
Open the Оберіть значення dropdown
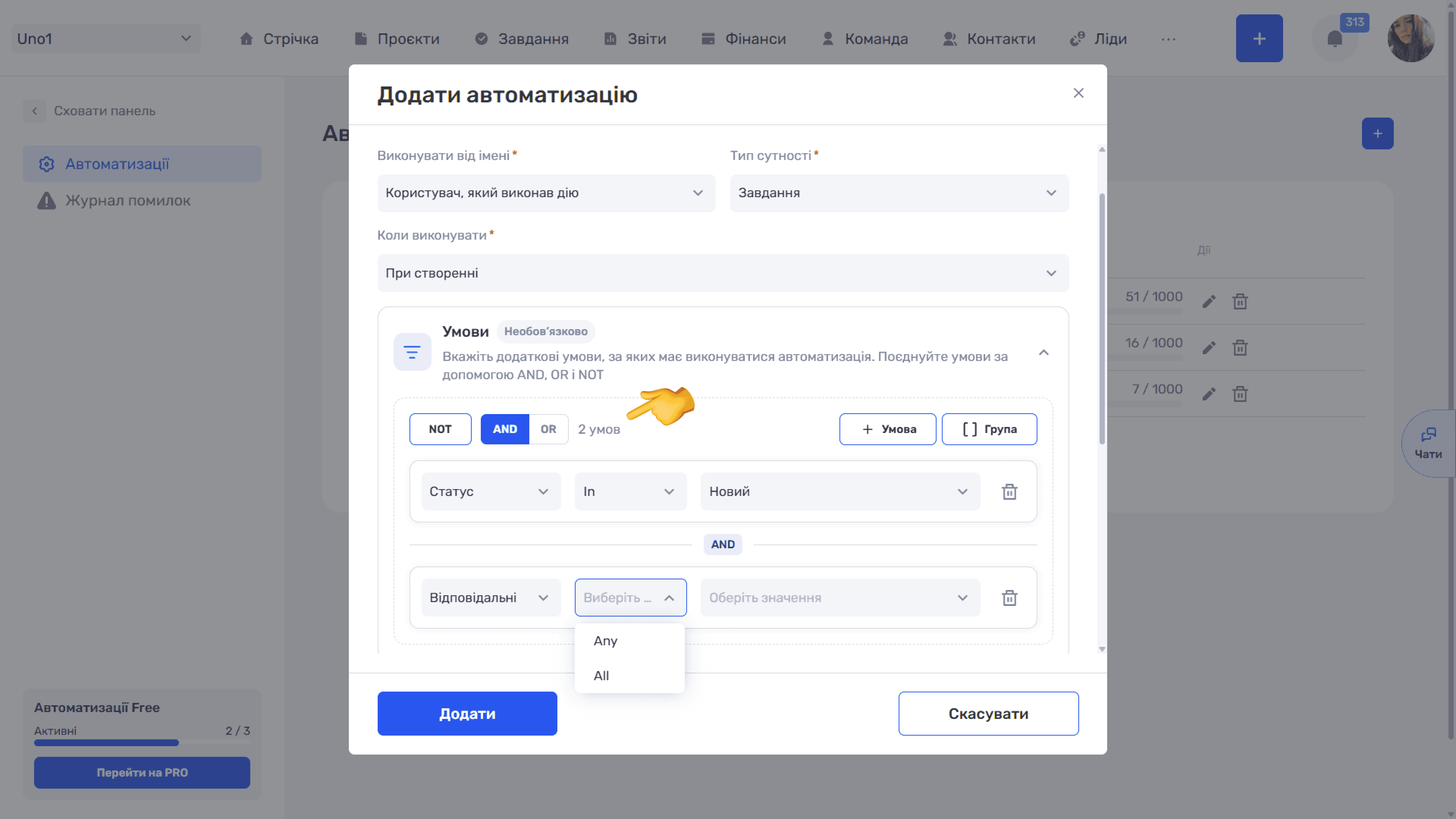coord(840,598)
